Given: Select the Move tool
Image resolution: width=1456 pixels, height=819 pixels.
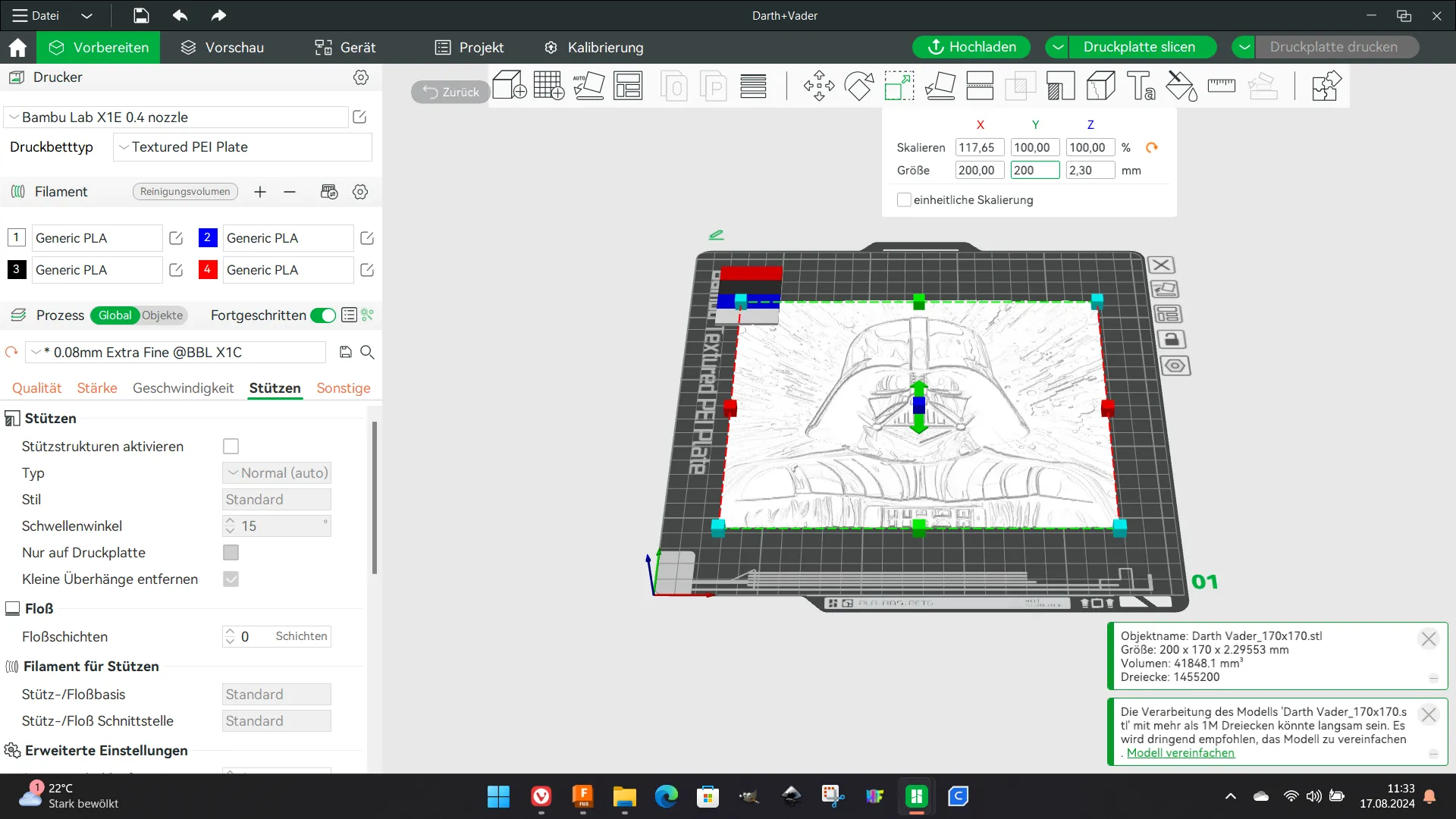Looking at the screenshot, I should (x=819, y=86).
